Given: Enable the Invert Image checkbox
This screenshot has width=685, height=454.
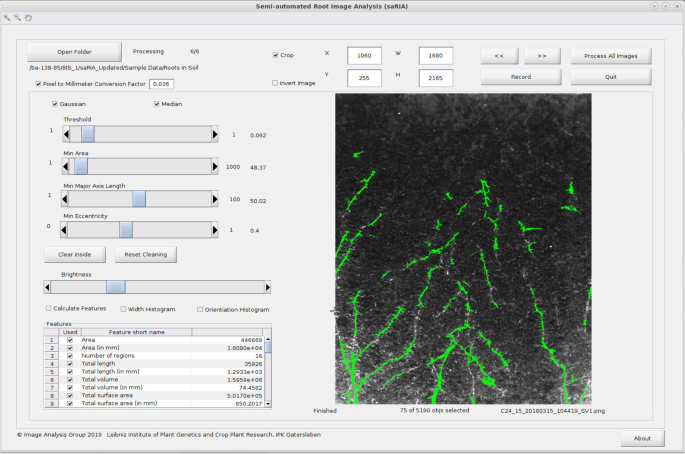Looking at the screenshot, I should point(275,83).
